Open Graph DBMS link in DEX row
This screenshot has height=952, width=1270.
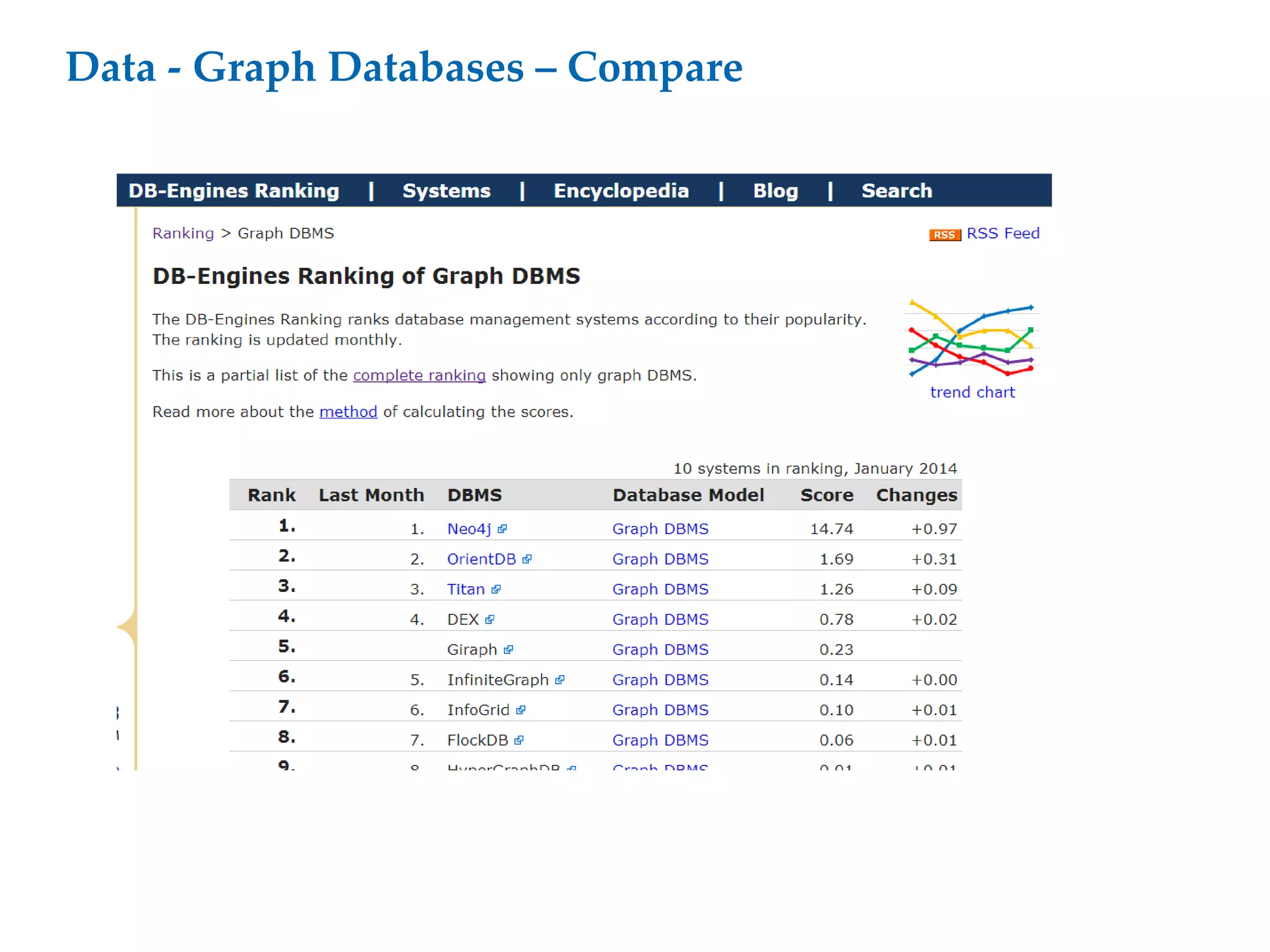pos(660,620)
